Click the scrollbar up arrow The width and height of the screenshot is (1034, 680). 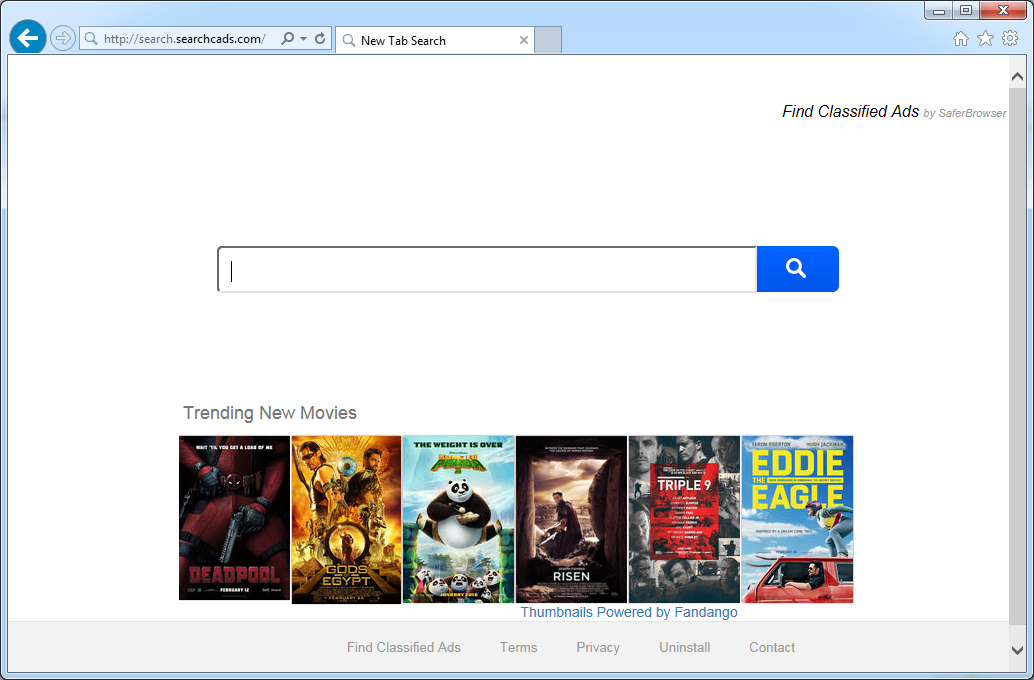tap(1017, 77)
